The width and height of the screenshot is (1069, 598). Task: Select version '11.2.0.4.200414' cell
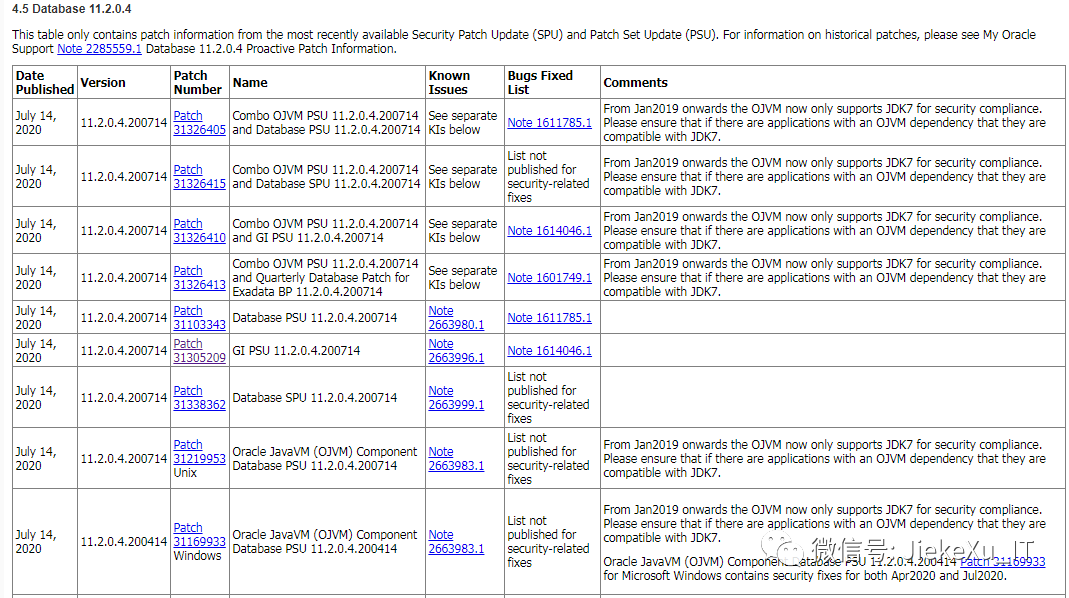click(124, 541)
